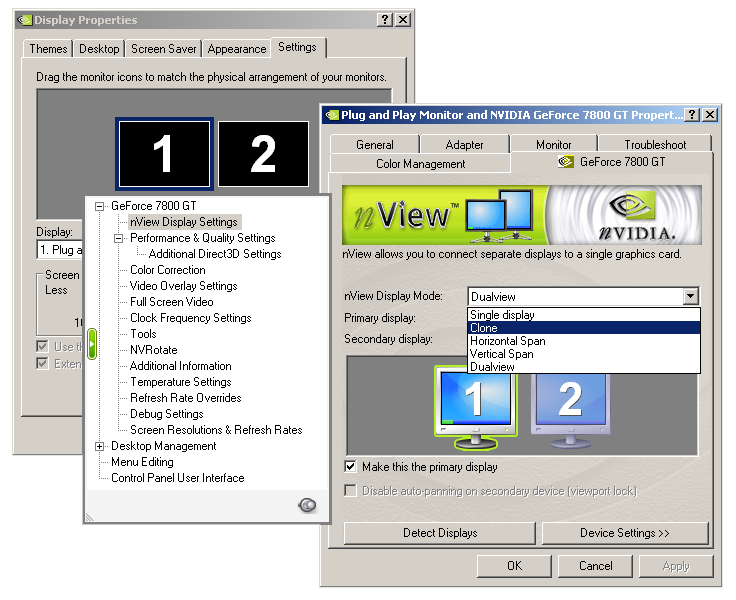The width and height of the screenshot is (736, 600).
Task: Close the Plug and Play Monitor properties dialog
Action: click(x=710, y=115)
